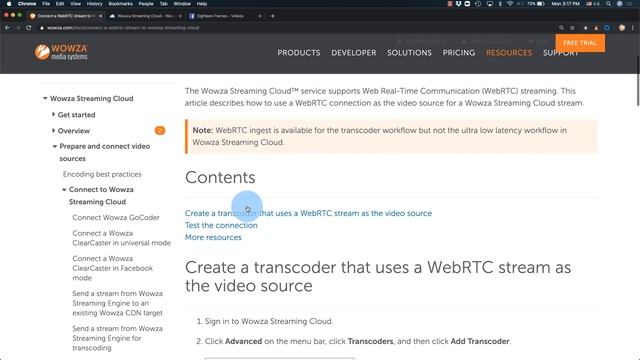
Task: Jump to Create a transcoder contents link
Action: pos(308,213)
